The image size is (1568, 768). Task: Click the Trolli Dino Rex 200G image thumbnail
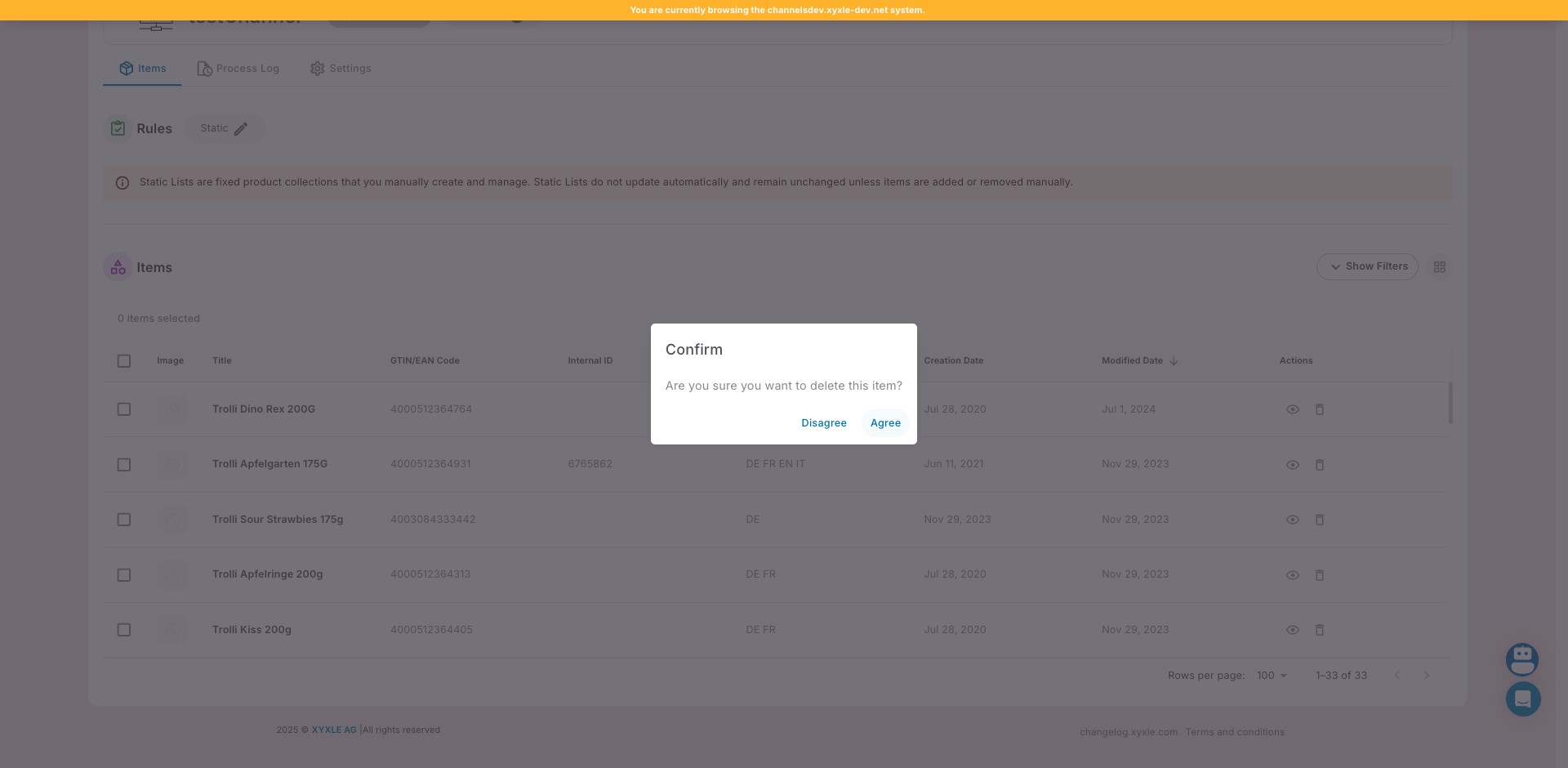pos(171,409)
